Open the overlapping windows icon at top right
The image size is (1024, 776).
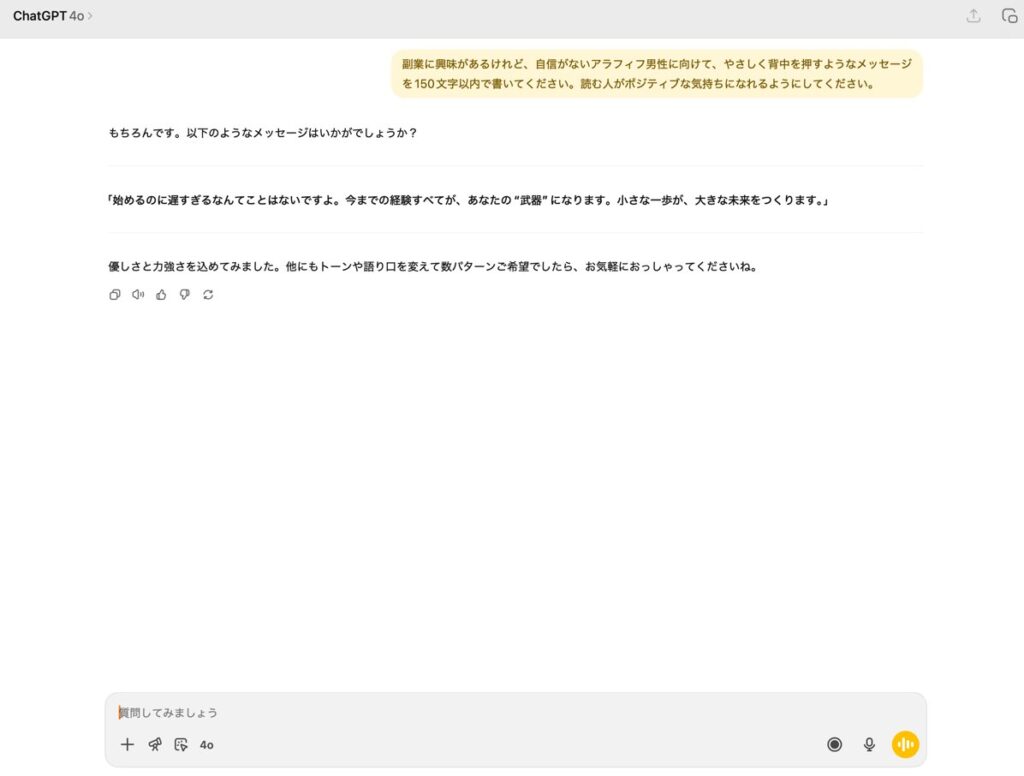coord(1009,16)
